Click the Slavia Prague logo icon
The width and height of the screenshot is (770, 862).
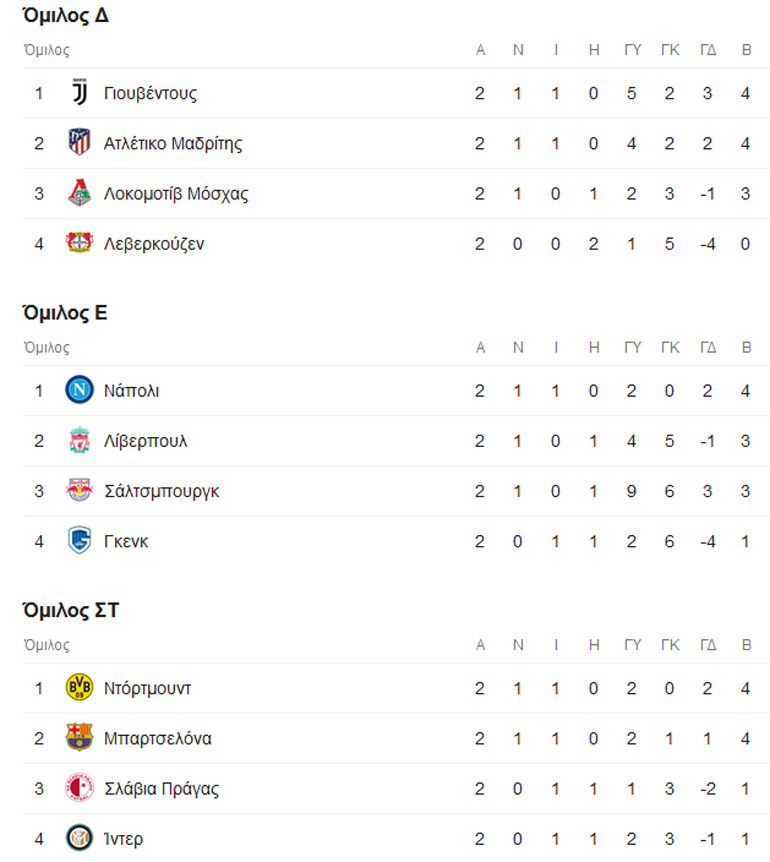[79, 788]
